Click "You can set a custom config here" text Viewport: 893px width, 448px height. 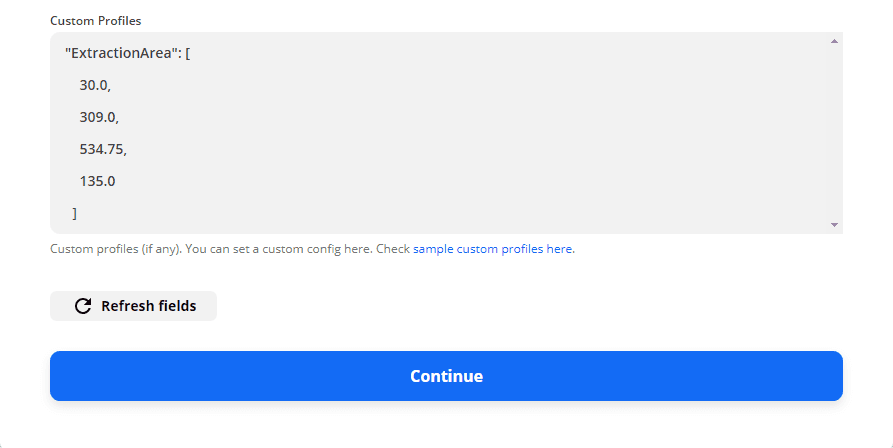click(279, 249)
